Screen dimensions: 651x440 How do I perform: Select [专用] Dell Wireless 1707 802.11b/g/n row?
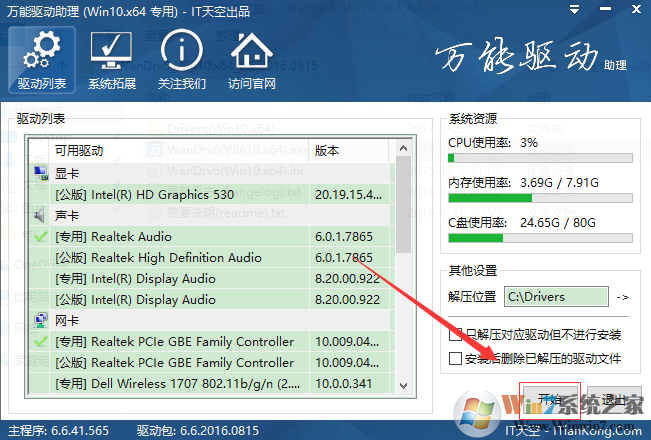210,384
